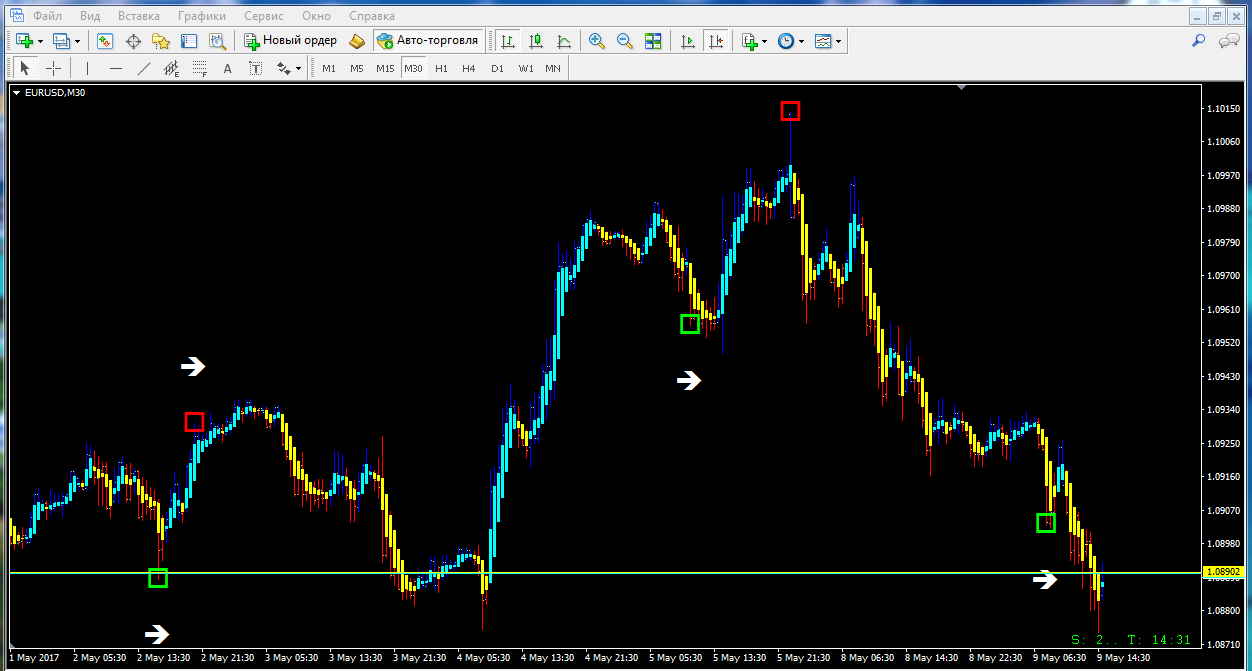
Task: Click the yellow horizontal price line label 1.08902
Action: click(1223, 573)
